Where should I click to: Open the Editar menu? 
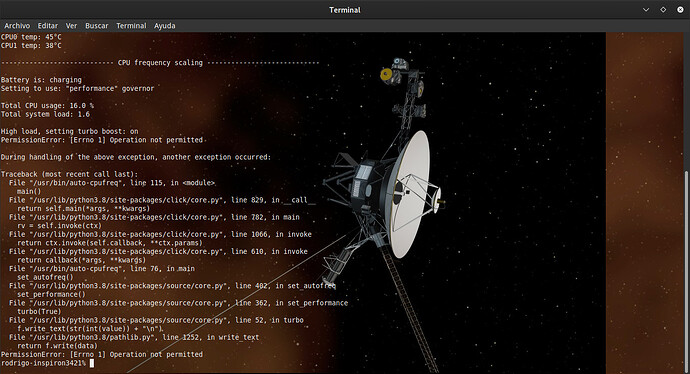pos(48,26)
